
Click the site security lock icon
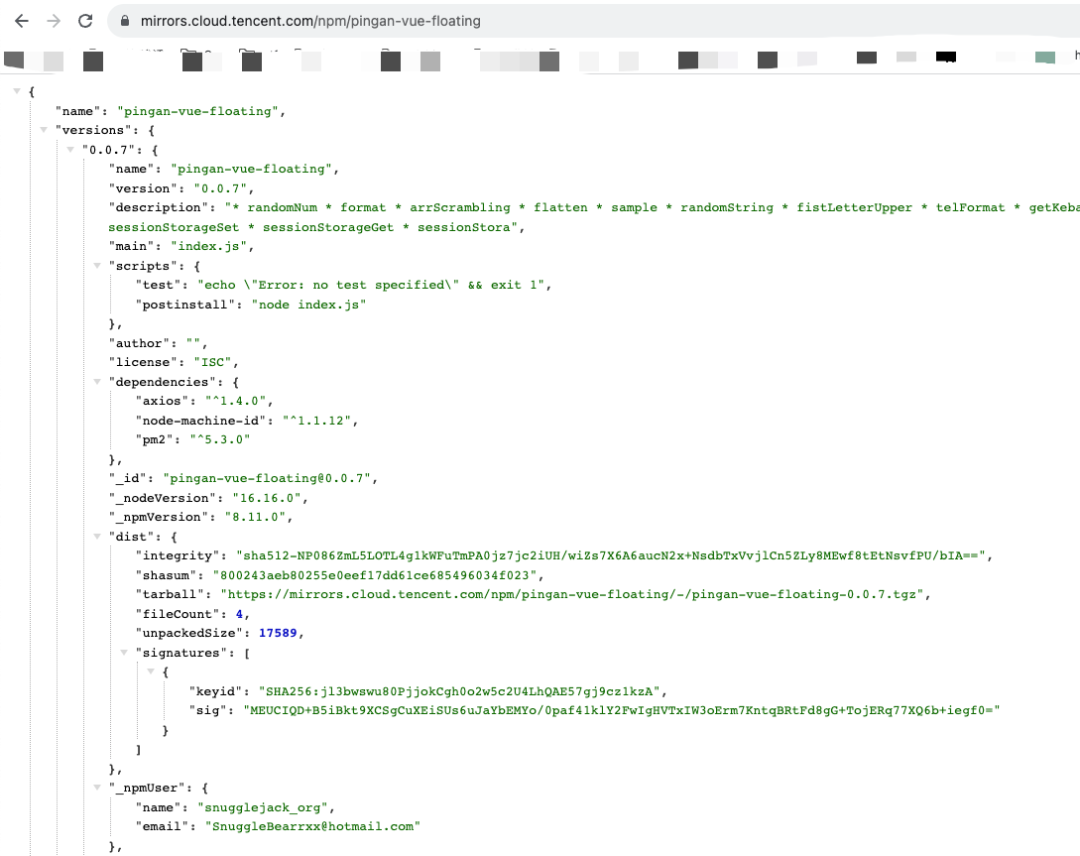(125, 21)
